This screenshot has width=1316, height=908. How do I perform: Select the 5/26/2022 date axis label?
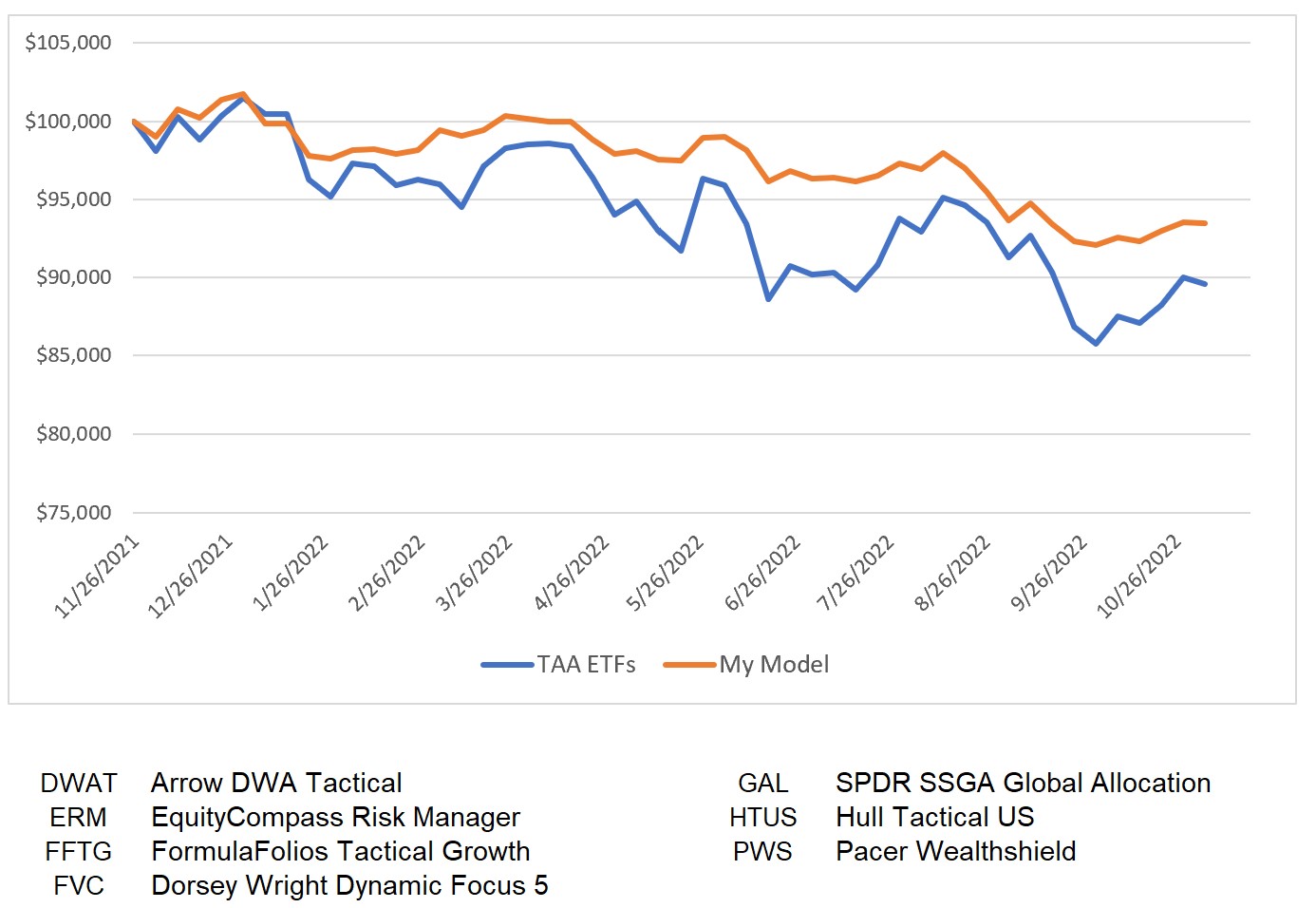tap(665, 573)
